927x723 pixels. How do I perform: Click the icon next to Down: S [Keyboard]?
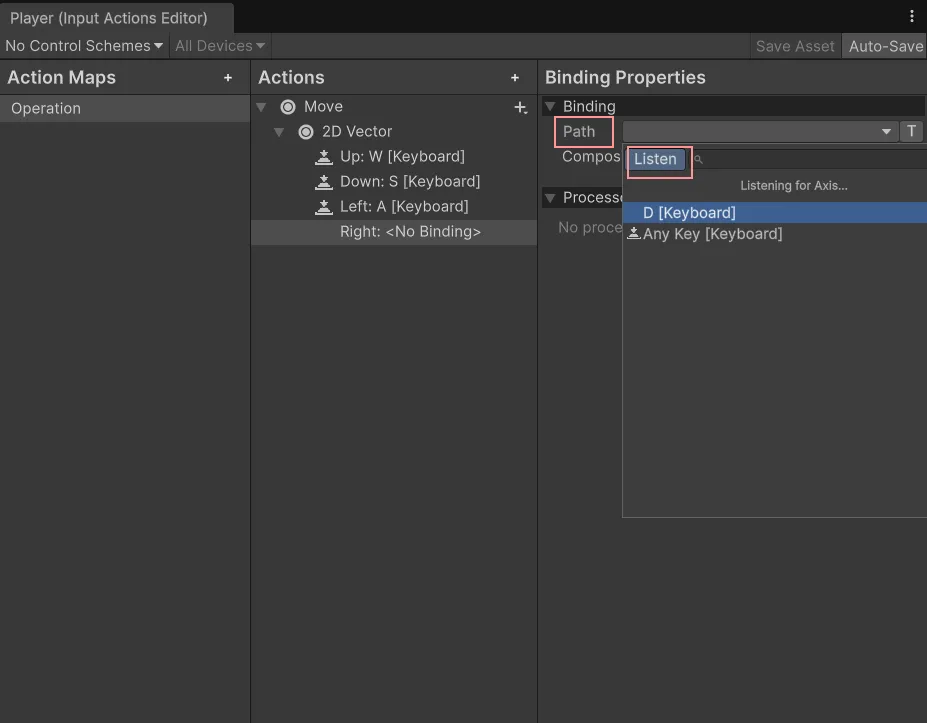click(324, 182)
